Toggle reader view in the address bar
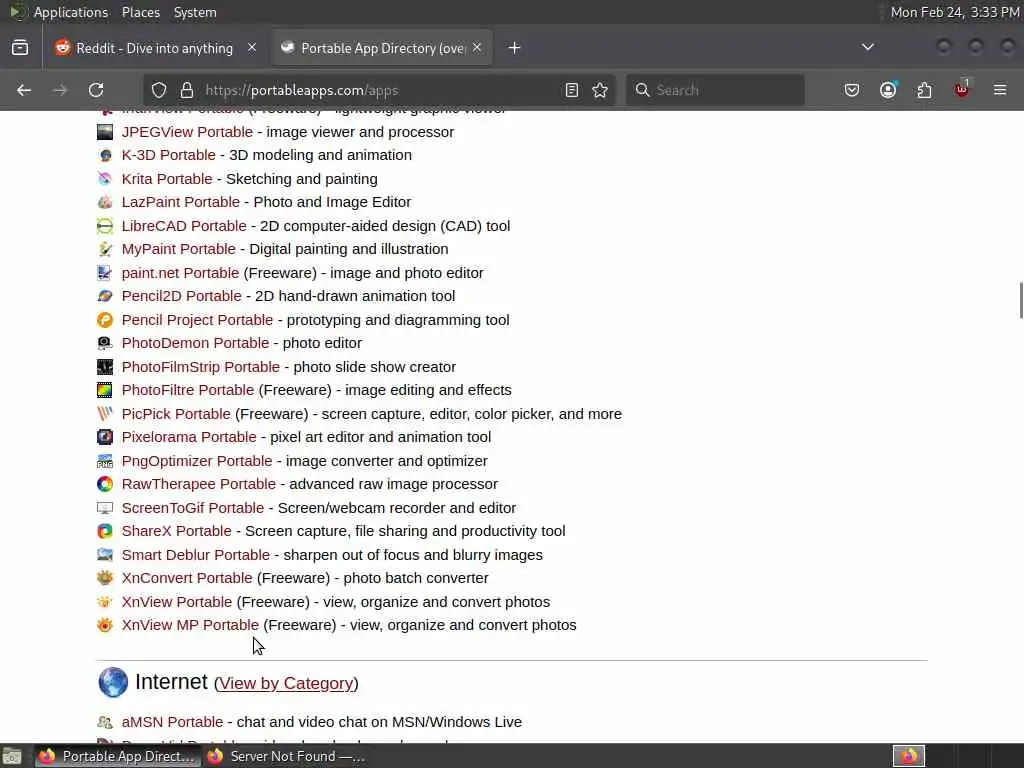The height and width of the screenshot is (768, 1024). pos(571,90)
